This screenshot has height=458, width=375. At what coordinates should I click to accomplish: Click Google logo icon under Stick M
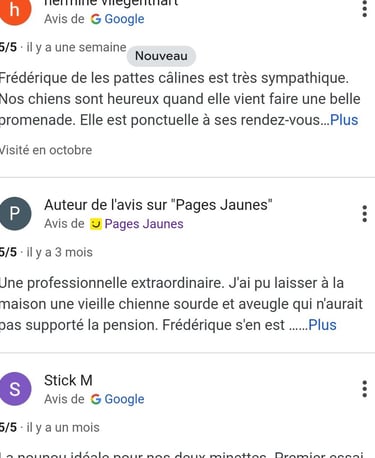click(96, 399)
